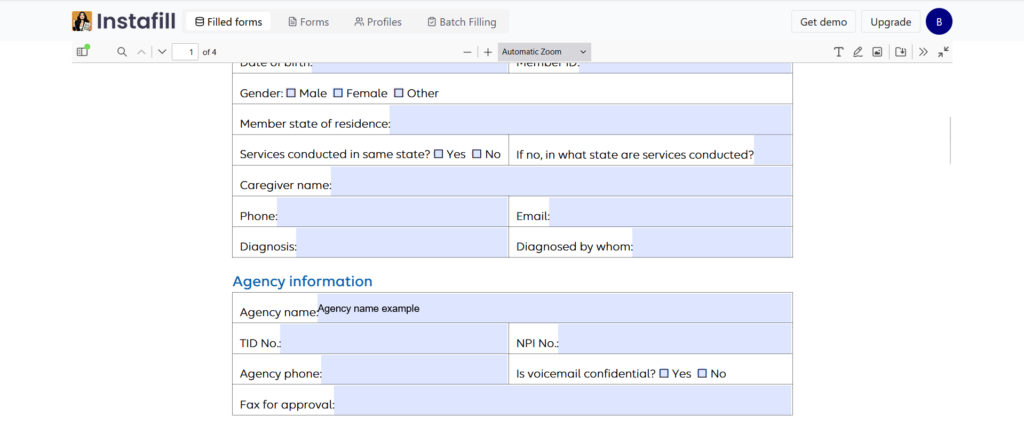Go to the previous page
The width and height of the screenshot is (1024, 424).
click(x=141, y=52)
